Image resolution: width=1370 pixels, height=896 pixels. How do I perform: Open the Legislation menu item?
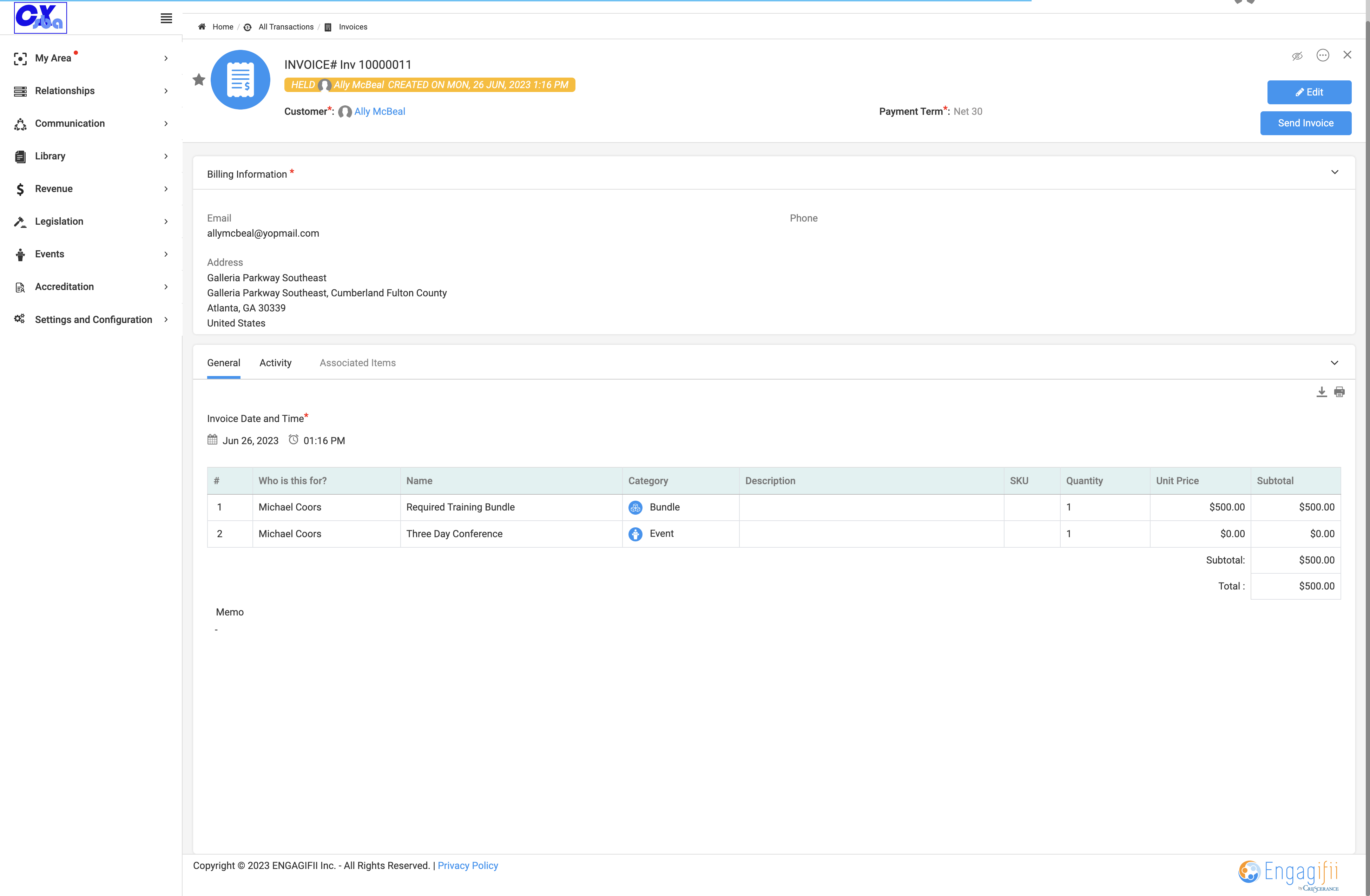coord(91,222)
